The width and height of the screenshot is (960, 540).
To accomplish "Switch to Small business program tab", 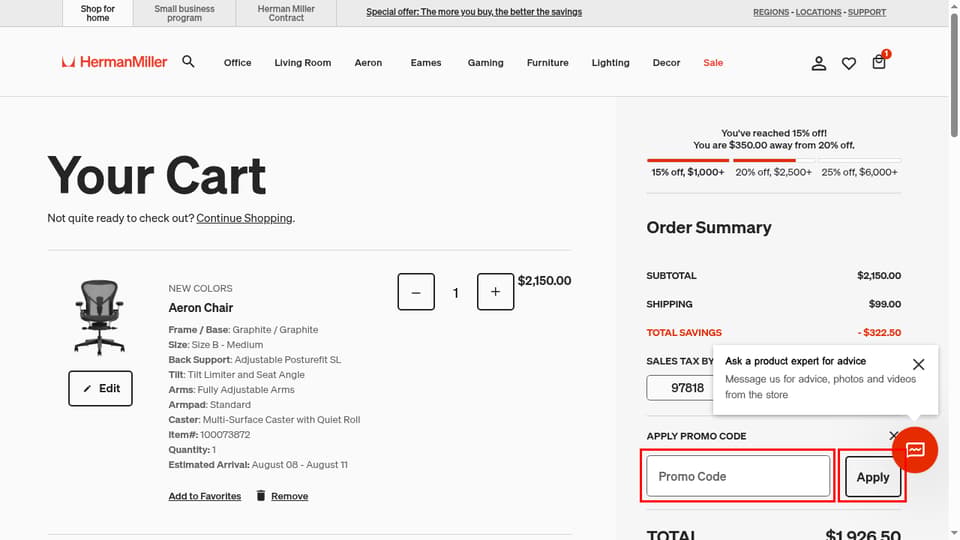I will coord(184,13).
